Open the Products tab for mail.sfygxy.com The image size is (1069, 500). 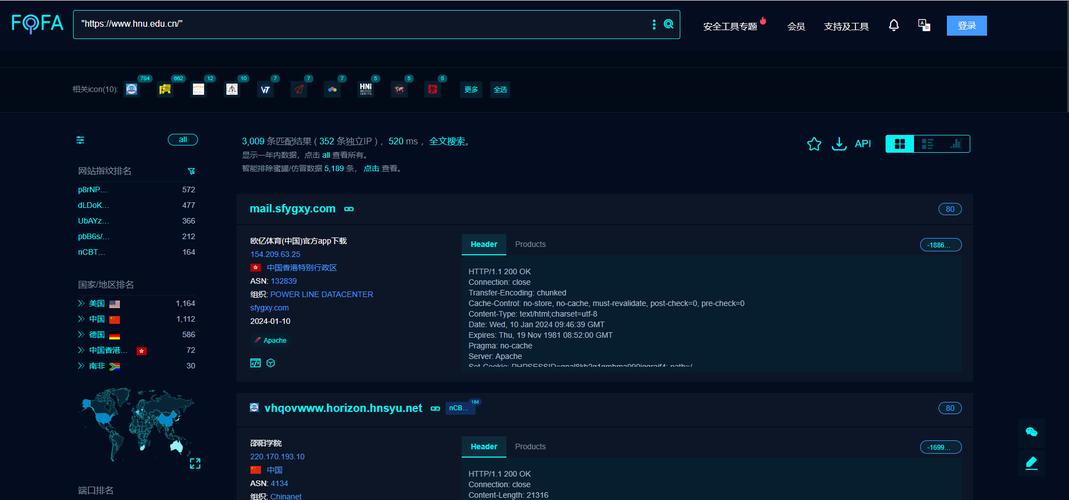pos(530,244)
